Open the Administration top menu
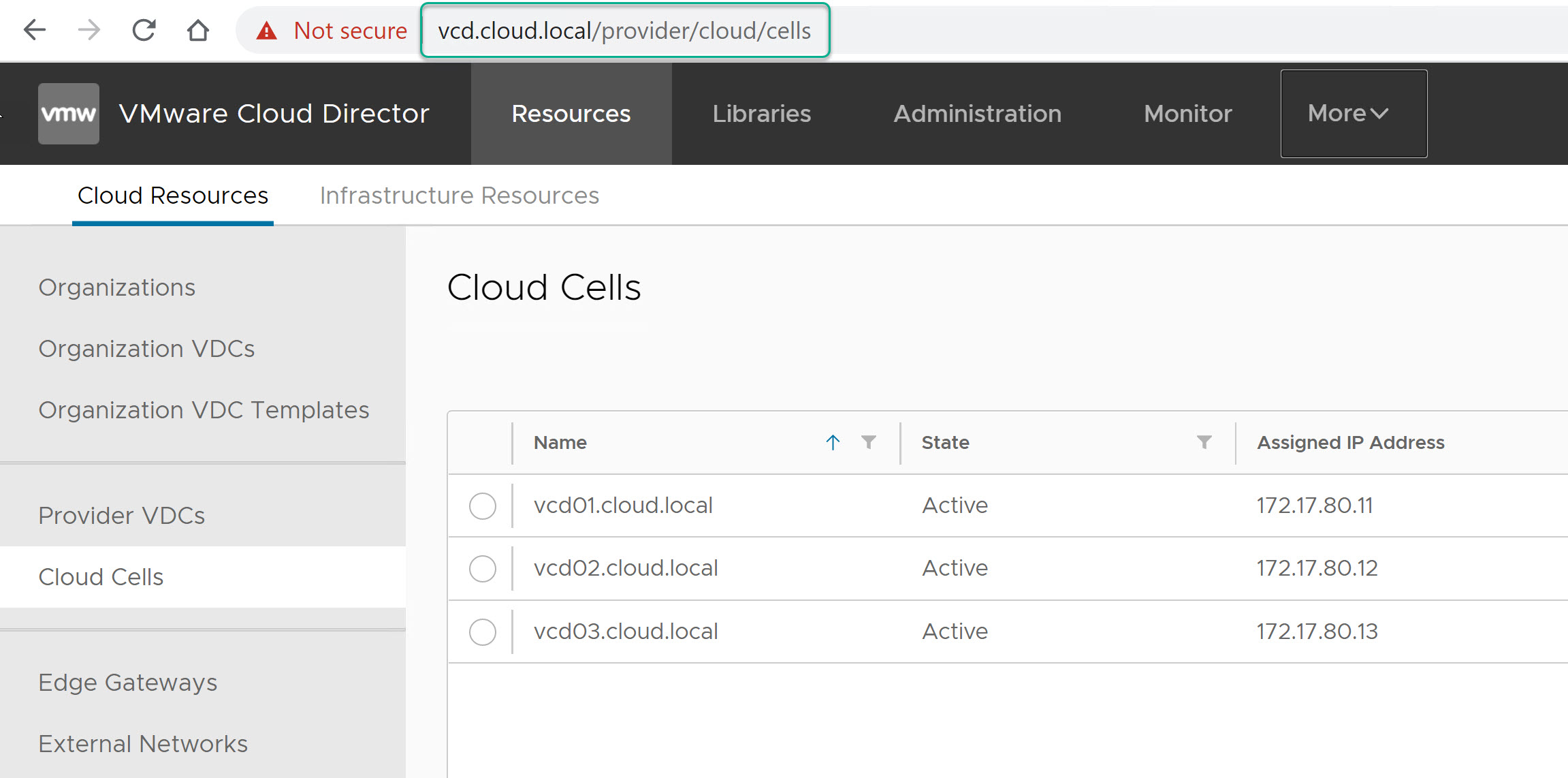 point(977,114)
